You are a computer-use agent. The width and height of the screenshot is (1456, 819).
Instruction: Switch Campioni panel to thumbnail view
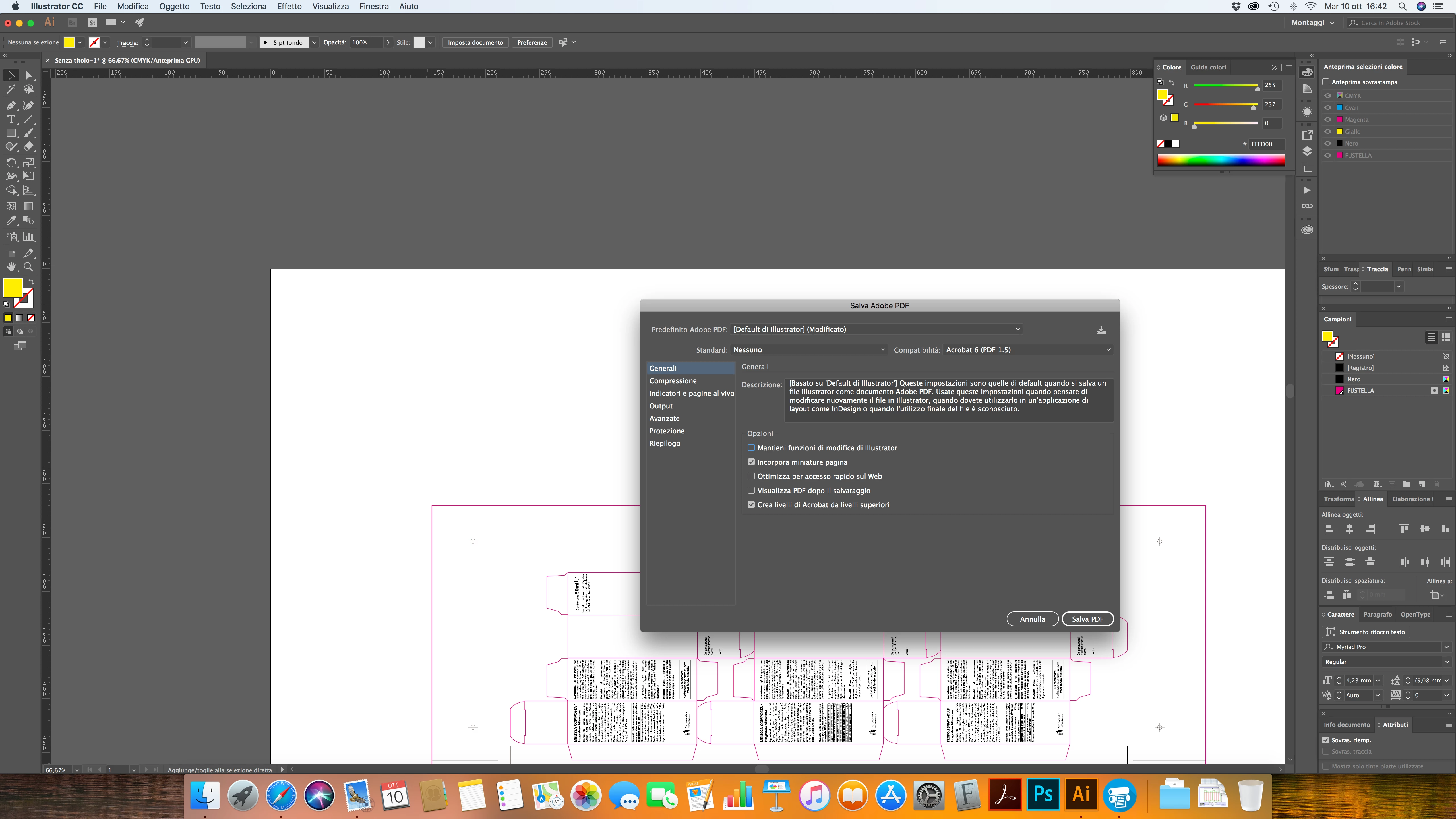(x=1445, y=338)
